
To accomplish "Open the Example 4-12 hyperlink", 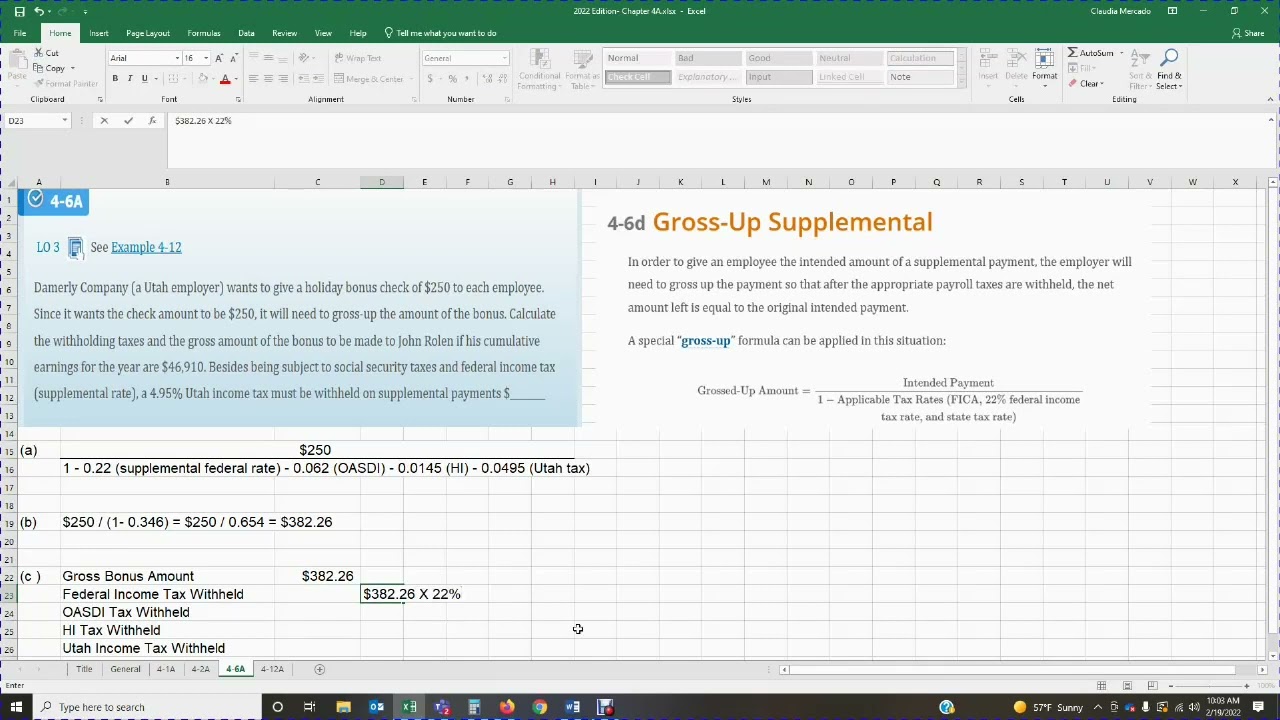I will tap(146, 247).
